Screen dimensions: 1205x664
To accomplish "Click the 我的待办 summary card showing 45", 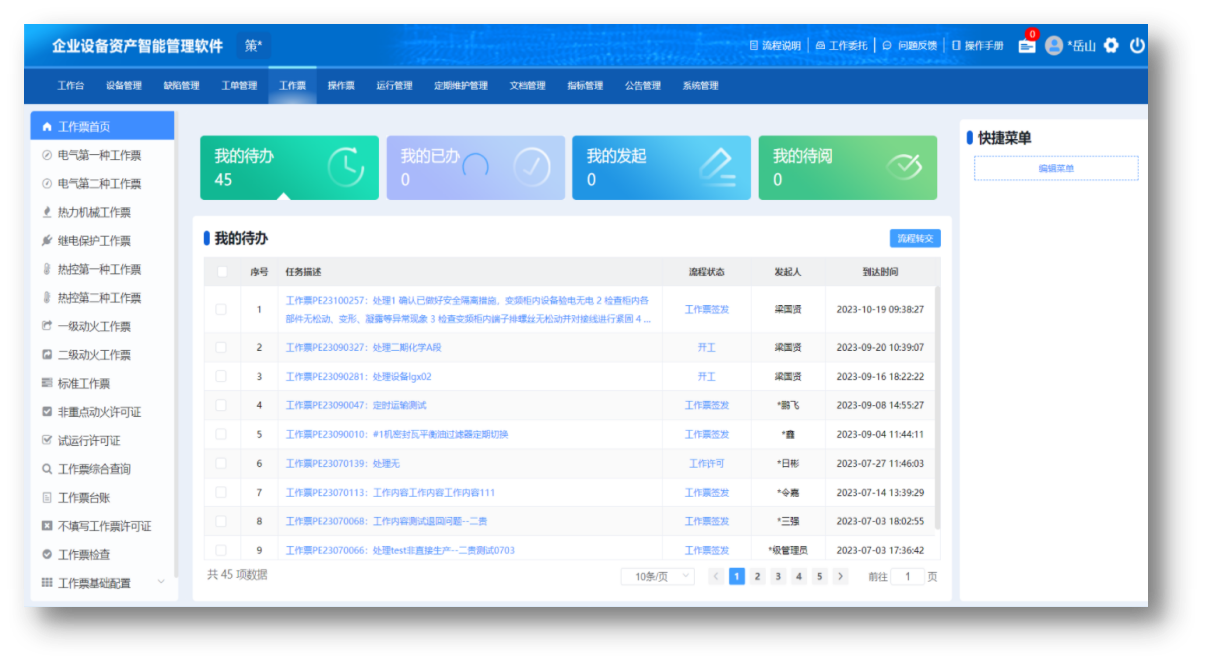I will tap(289, 167).
